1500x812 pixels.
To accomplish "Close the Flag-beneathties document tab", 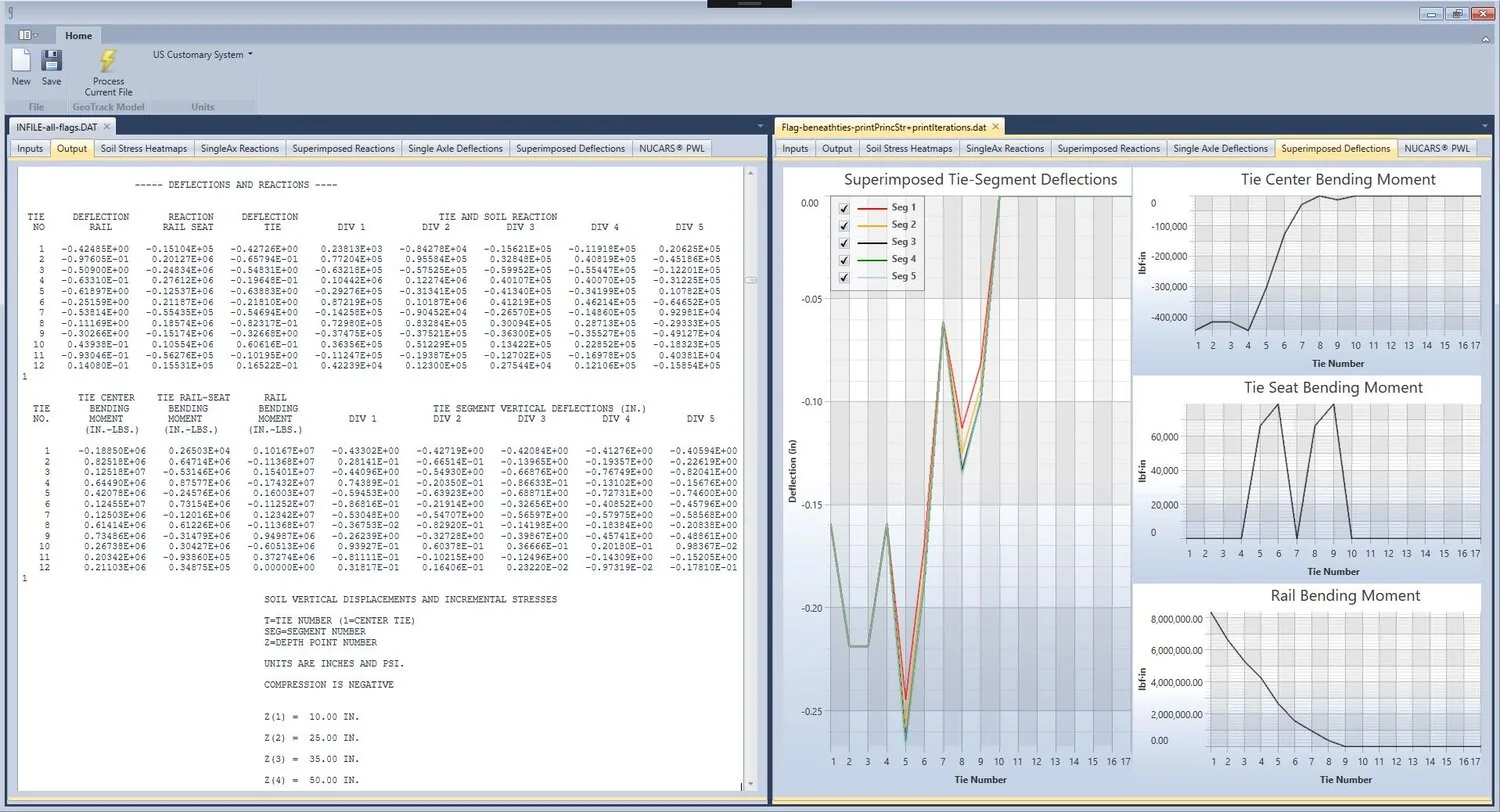I will [995, 127].
